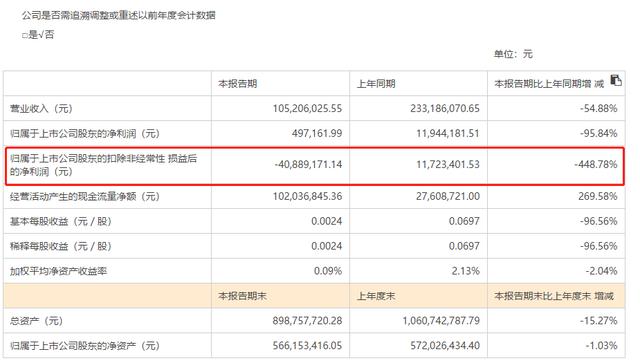Click 本报告期比上年同期增减 header
This screenshot has width=640, height=363.
pos(549,84)
